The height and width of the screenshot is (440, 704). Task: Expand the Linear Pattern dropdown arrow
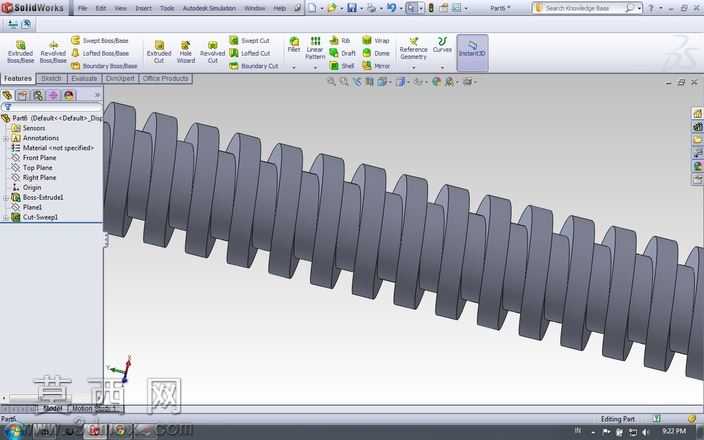pos(315,68)
